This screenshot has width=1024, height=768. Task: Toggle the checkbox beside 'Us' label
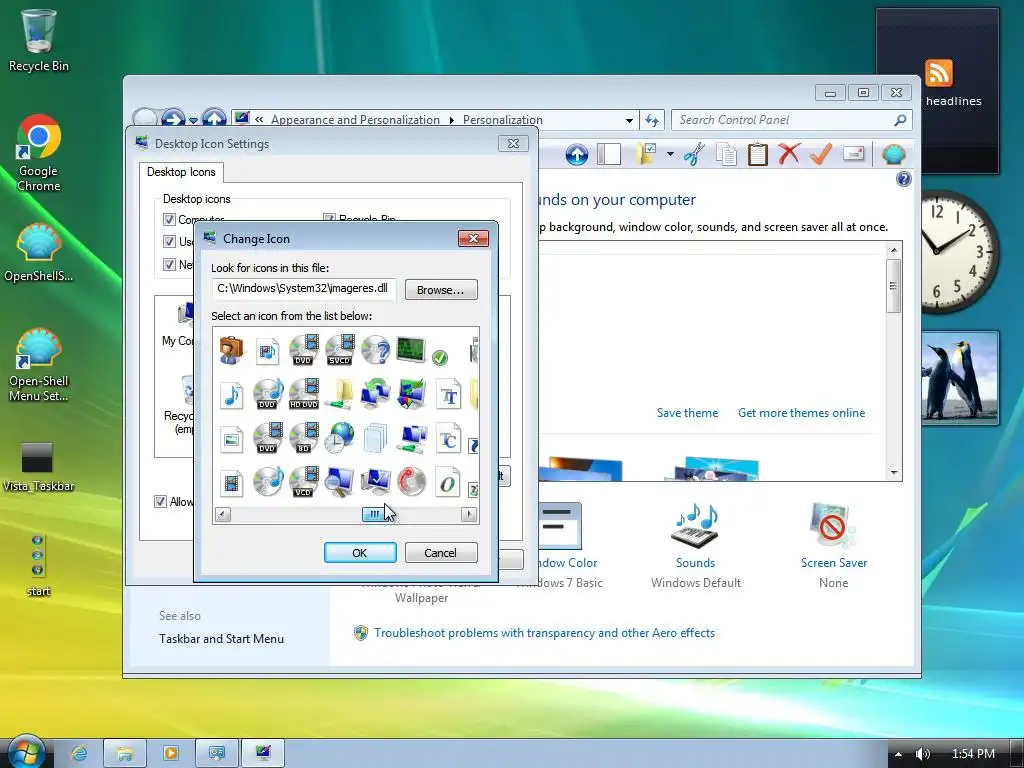(x=169, y=242)
